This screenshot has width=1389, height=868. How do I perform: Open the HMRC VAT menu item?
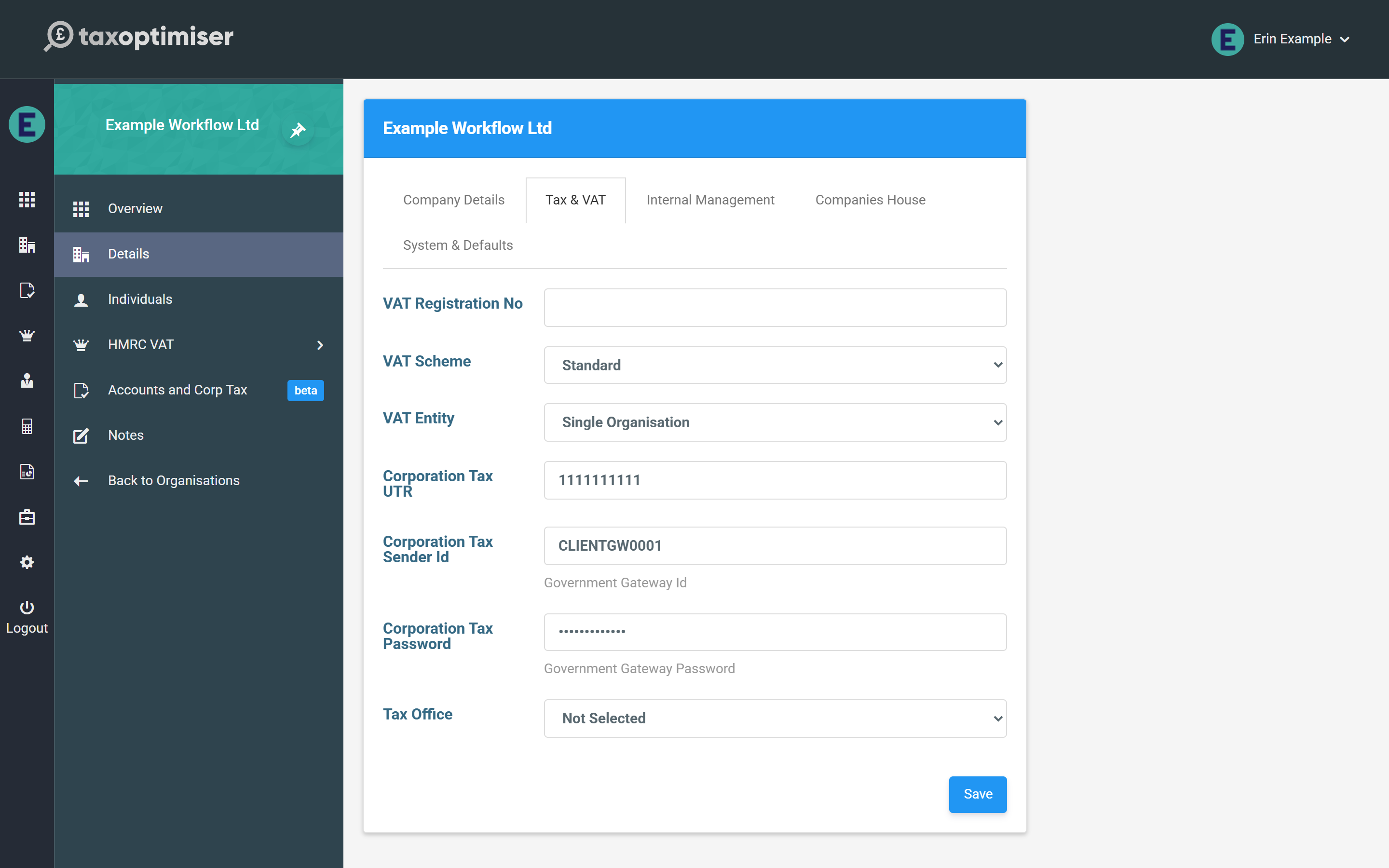tap(199, 345)
